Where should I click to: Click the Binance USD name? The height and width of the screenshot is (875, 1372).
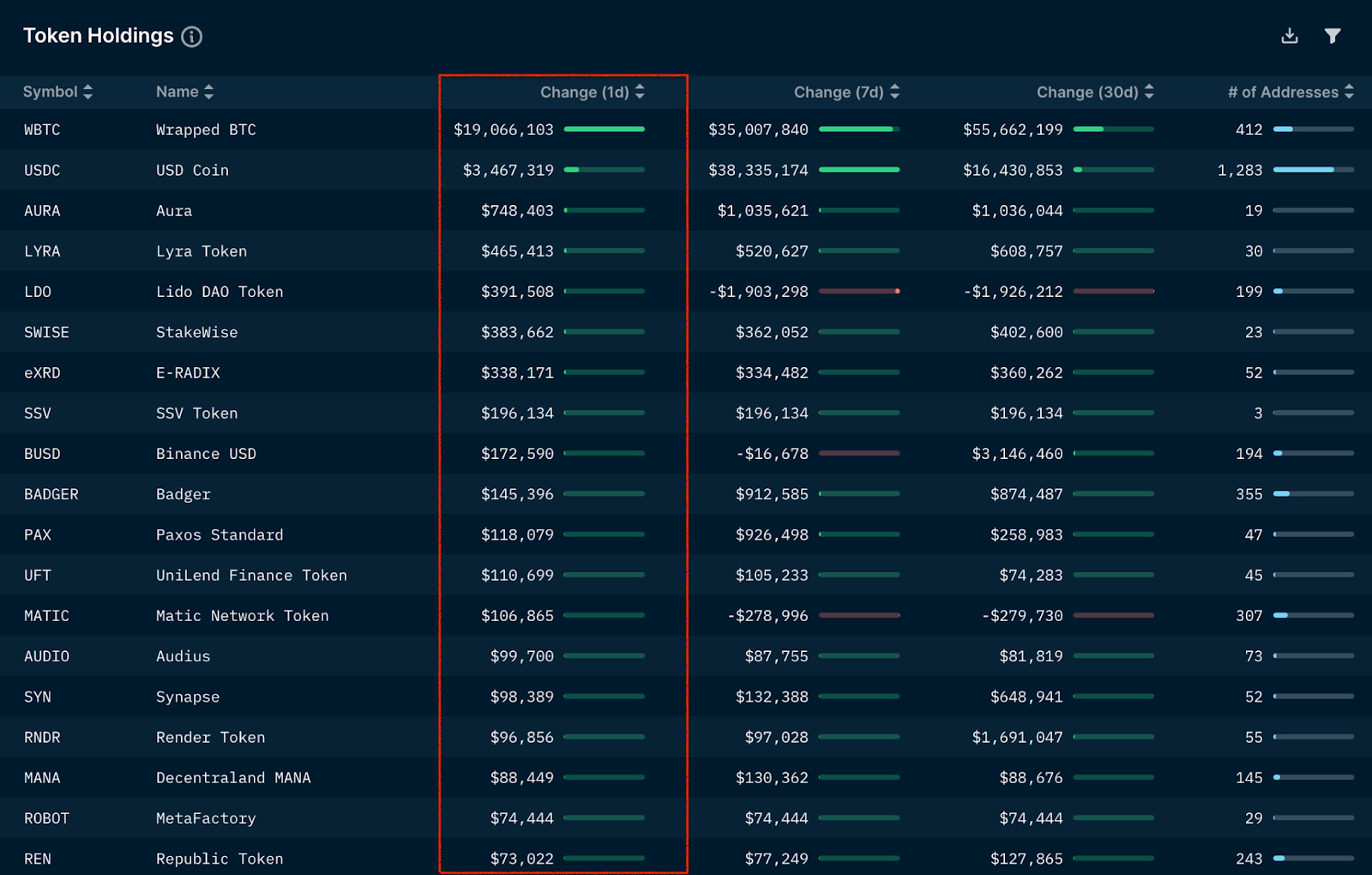[206, 454]
